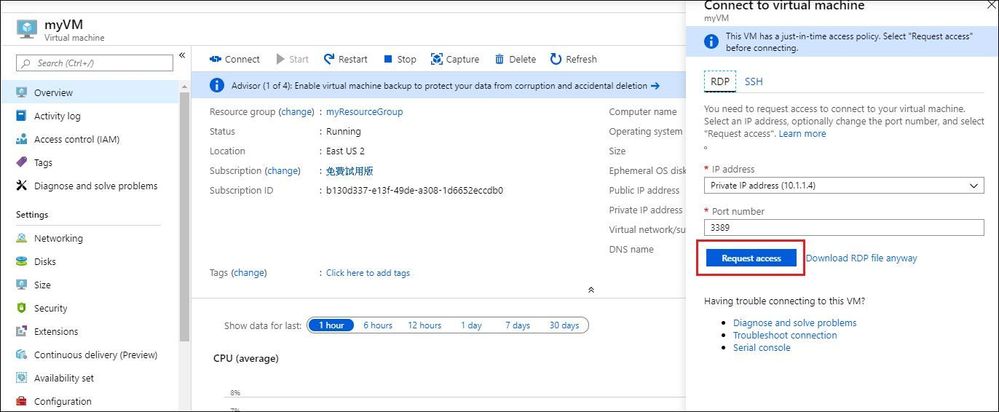Open myResourceGroup link
999x412 pixels.
(364, 111)
